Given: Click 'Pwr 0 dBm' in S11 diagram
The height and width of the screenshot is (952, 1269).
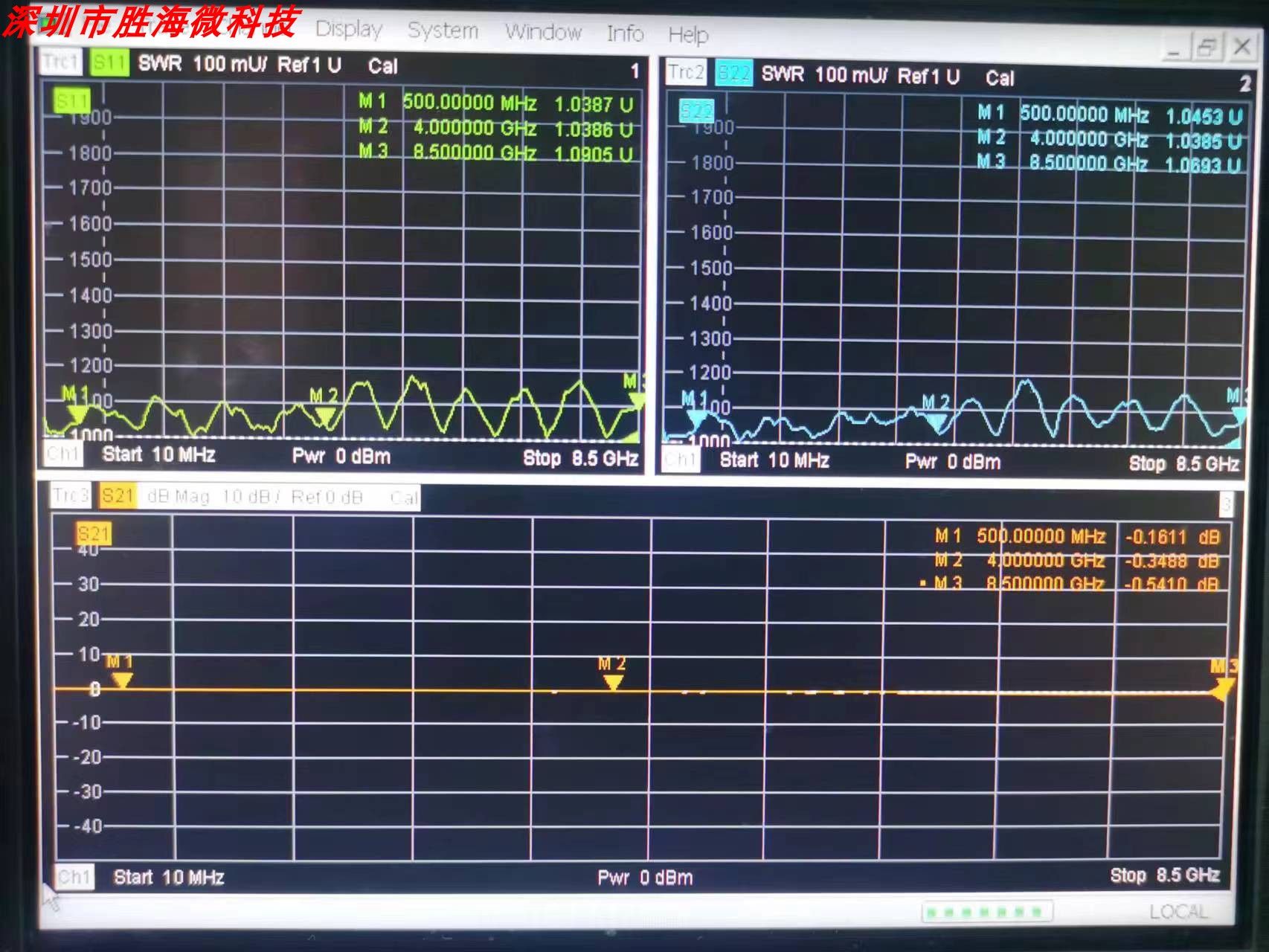Looking at the screenshot, I should [x=341, y=456].
